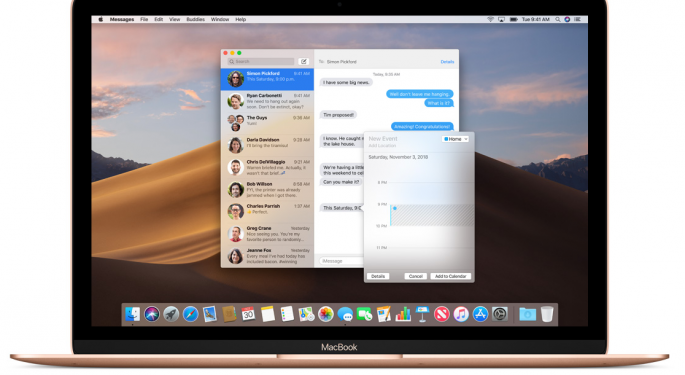Screen dimensions: 685x375
Task: Select the Ryan Carbonetti conversation
Action: coord(267,101)
